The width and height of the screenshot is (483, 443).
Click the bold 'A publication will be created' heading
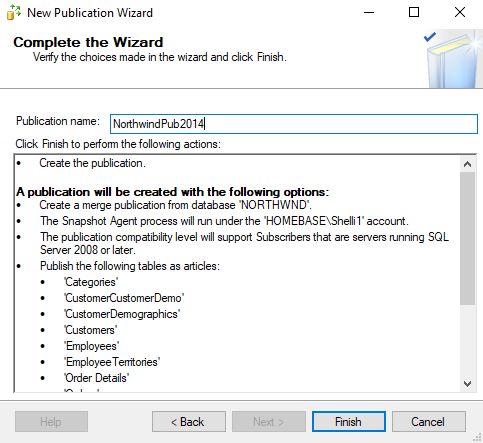pos(172,192)
